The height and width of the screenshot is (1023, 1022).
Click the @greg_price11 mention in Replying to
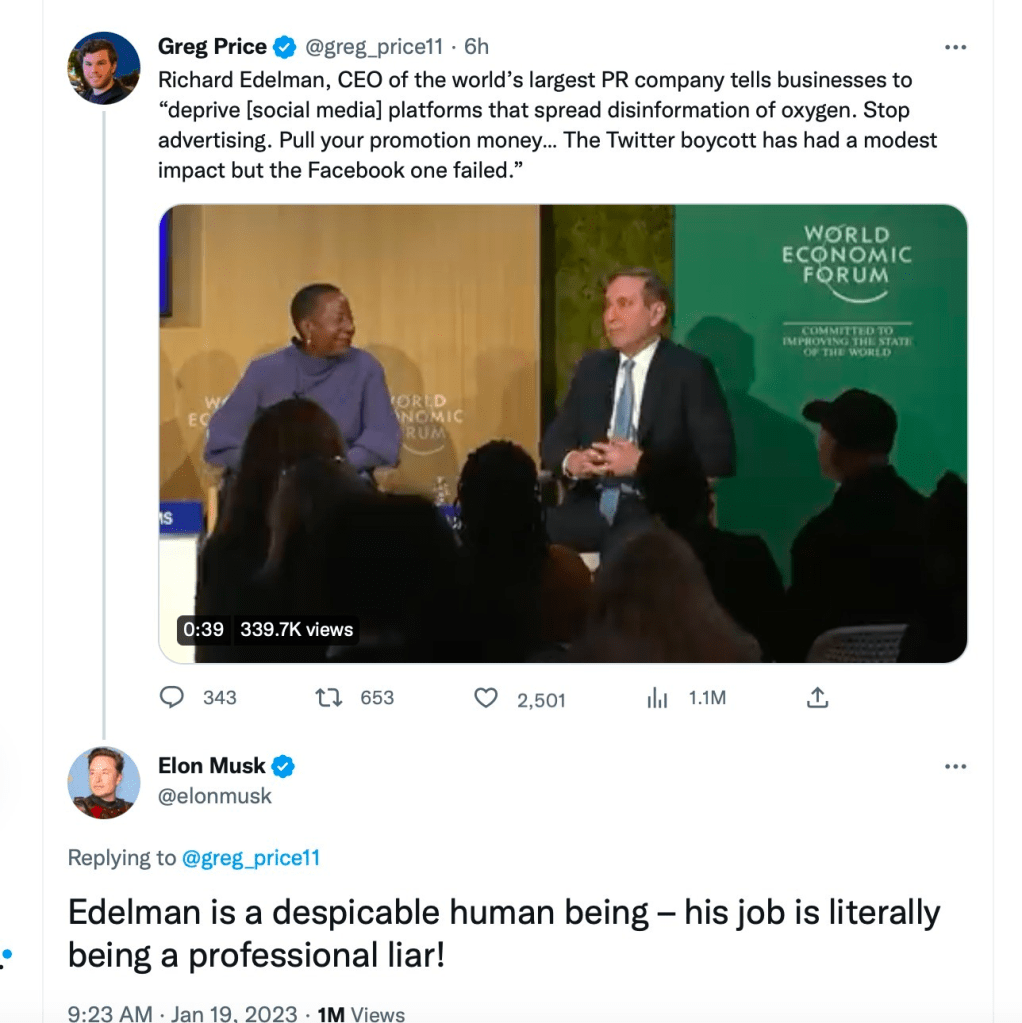tap(251, 857)
